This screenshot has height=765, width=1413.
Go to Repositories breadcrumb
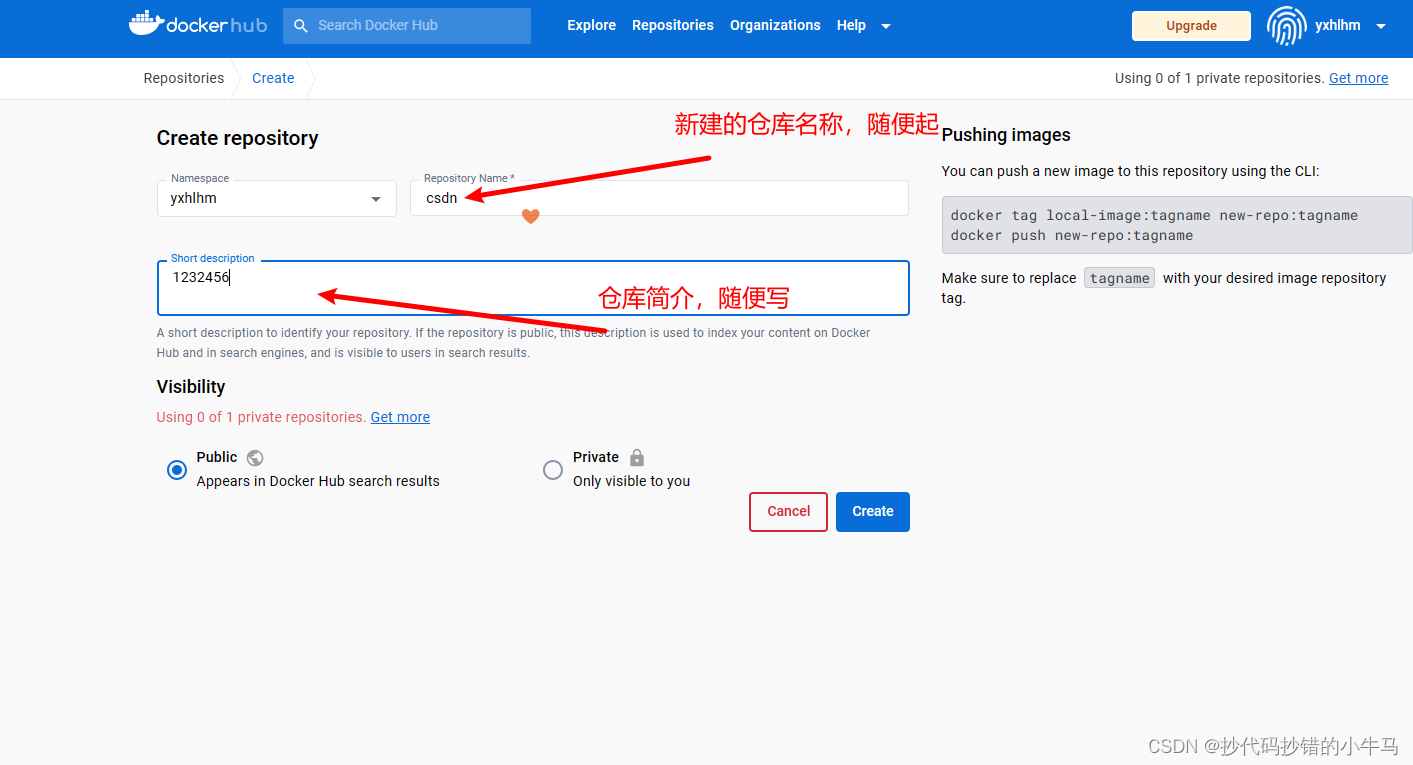(x=184, y=78)
